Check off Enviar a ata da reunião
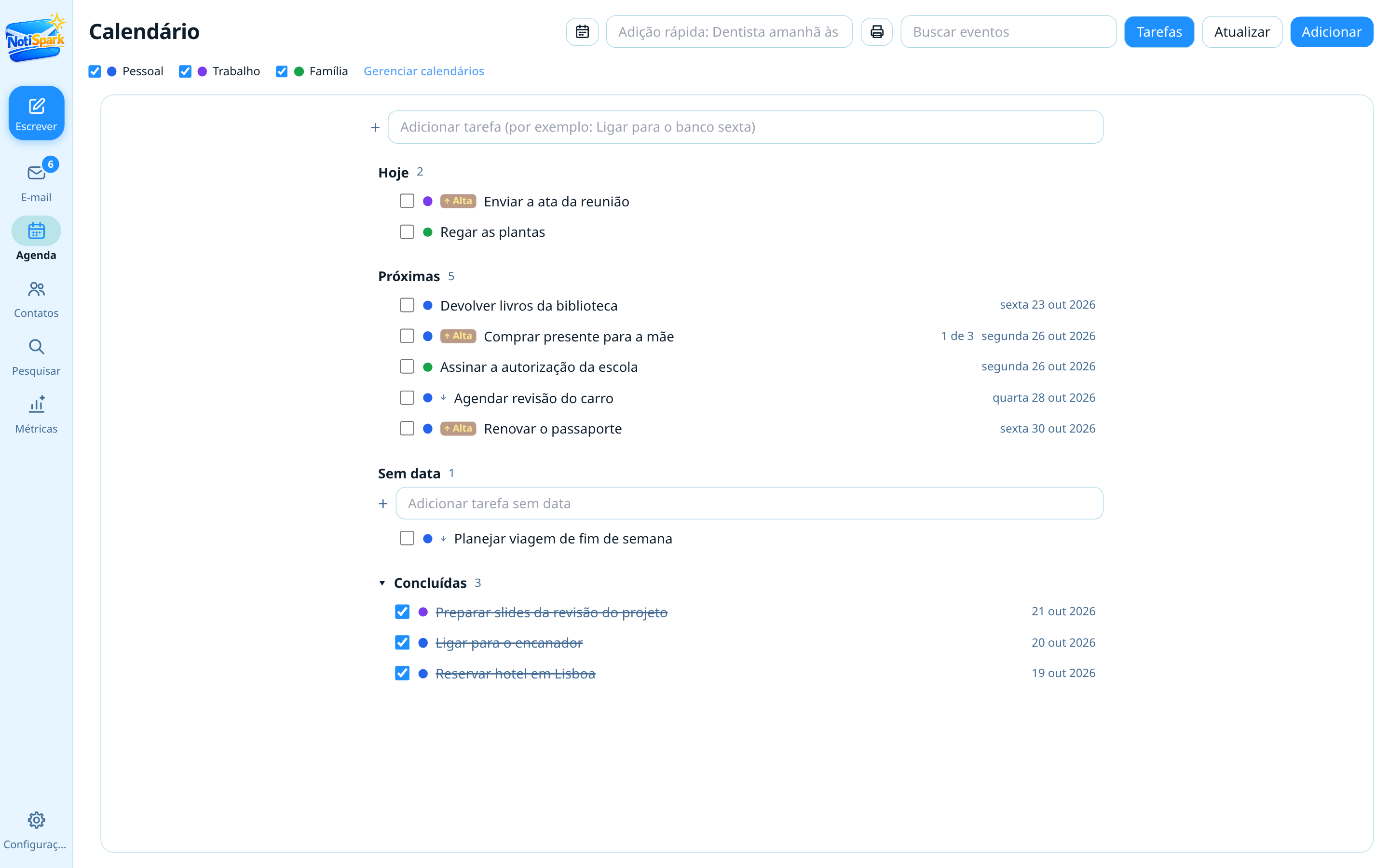The width and height of the screenshot is (1389, 868). click(407, 201)
